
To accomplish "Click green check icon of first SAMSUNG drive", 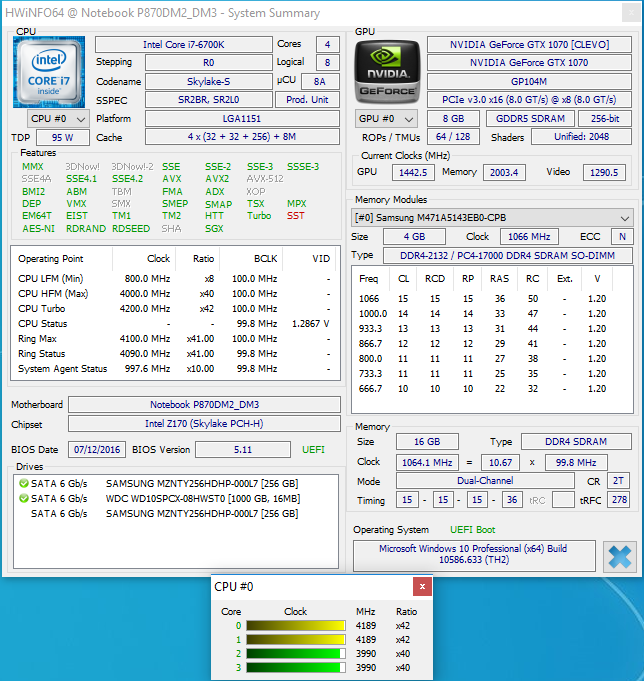I will (24, 483).
